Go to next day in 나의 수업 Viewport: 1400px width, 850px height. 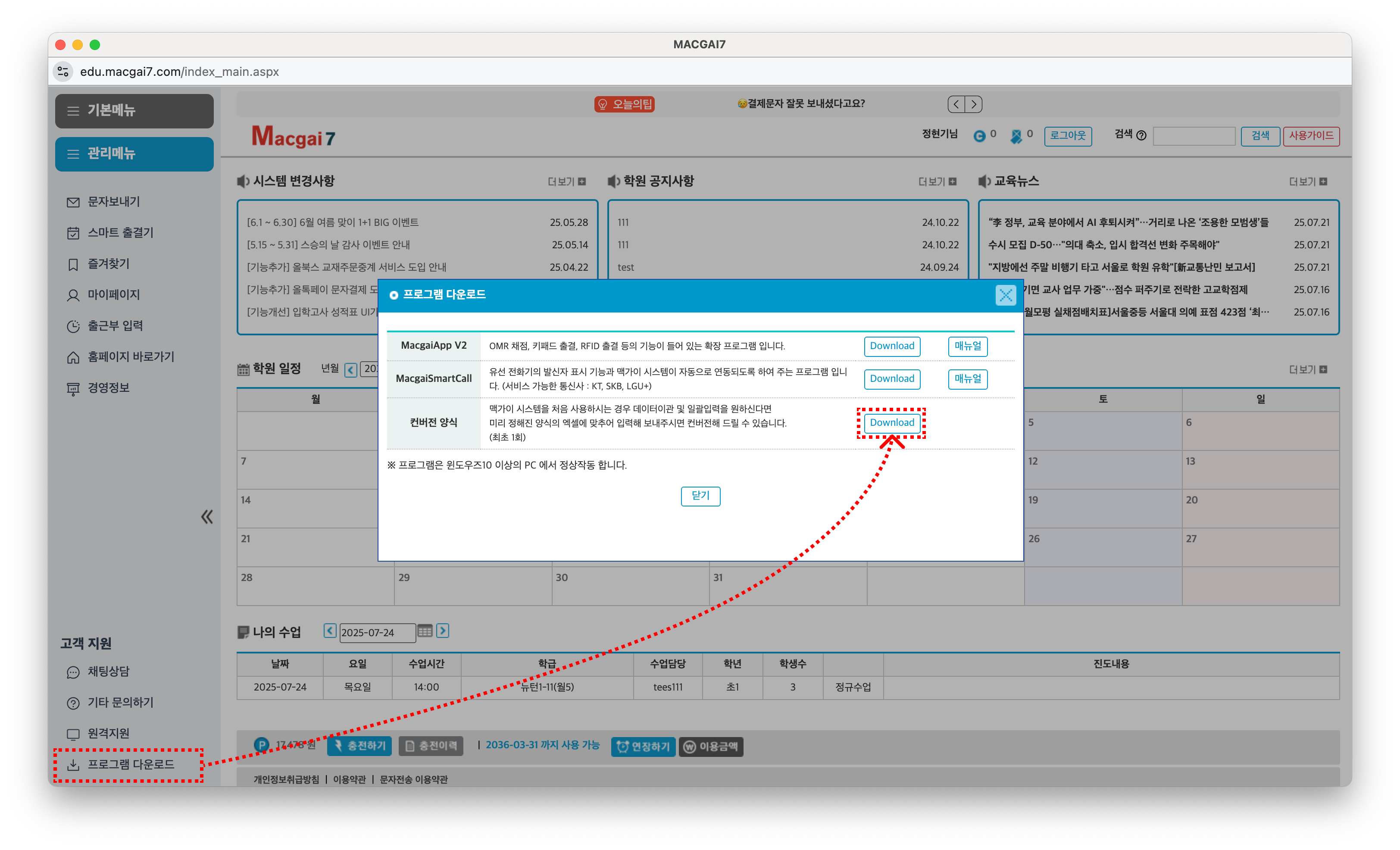click(x=443, y=631)
